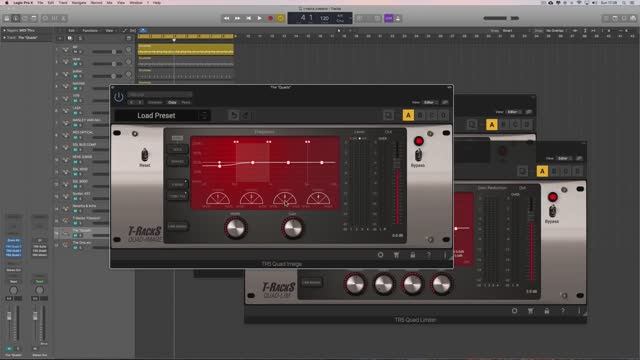Redo in Quad Image plugin toolbar
Screen dimensions: 640x360
point(245,116)
